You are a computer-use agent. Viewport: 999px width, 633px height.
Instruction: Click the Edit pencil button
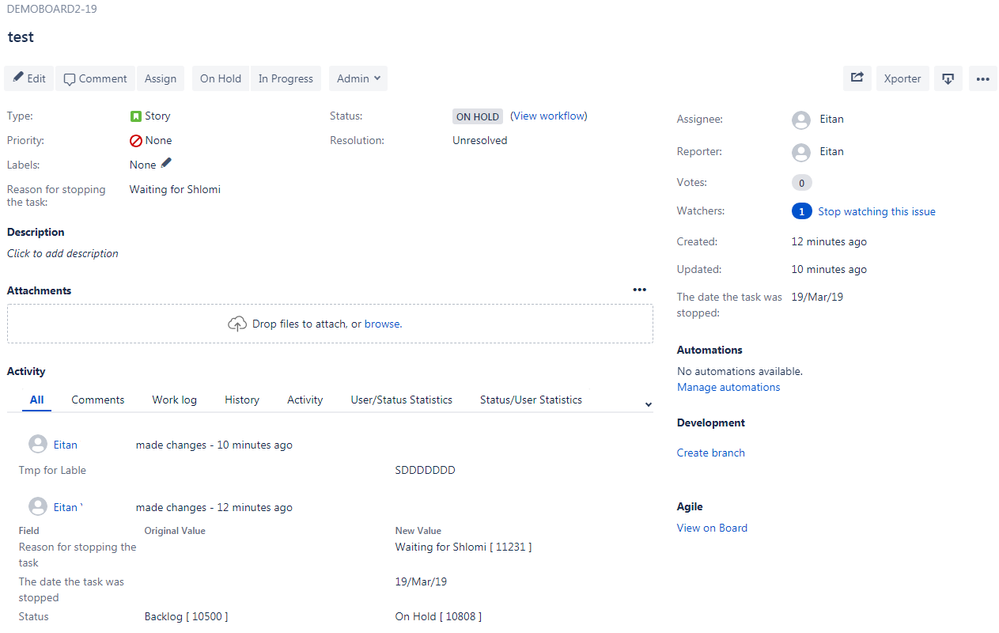pyautogui.click(x=29, y=78)
